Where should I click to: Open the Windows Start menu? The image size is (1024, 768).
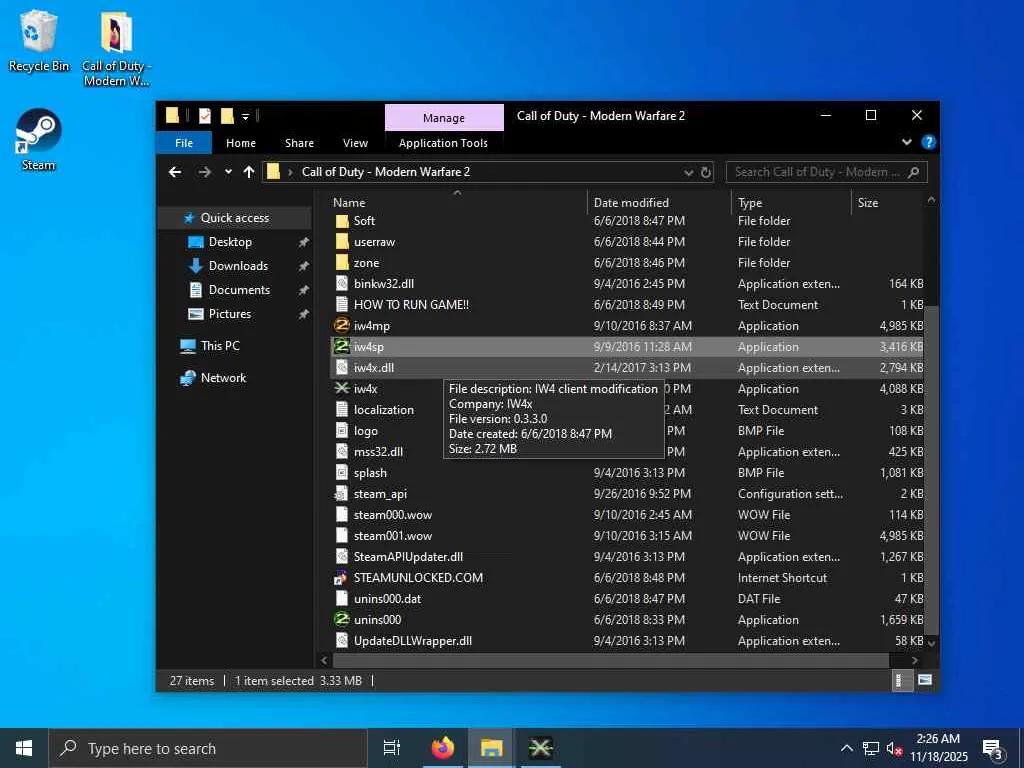point(24,748)
